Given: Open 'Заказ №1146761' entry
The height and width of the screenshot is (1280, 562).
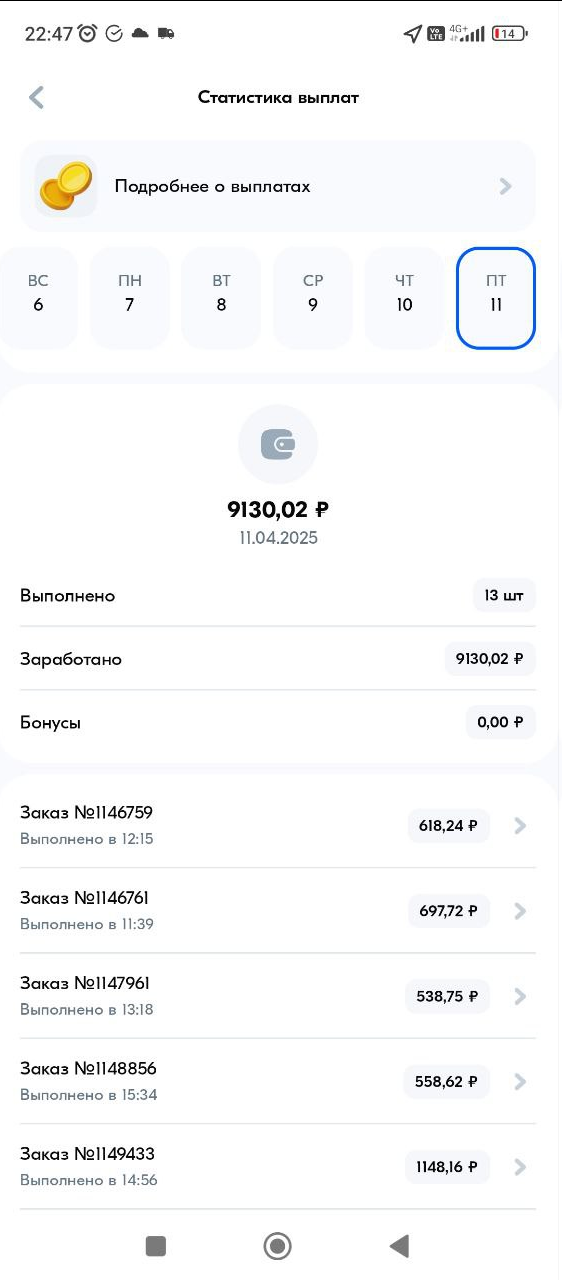Looking at the screenshot, I should [x=278, y=911].
